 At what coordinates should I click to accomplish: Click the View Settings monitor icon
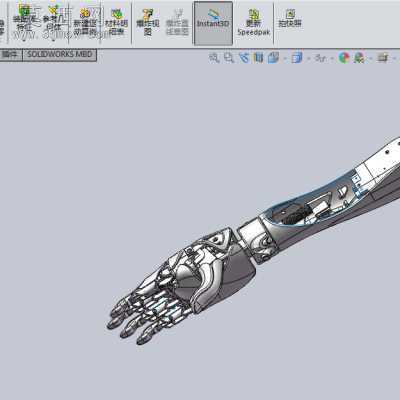[383, 58]
